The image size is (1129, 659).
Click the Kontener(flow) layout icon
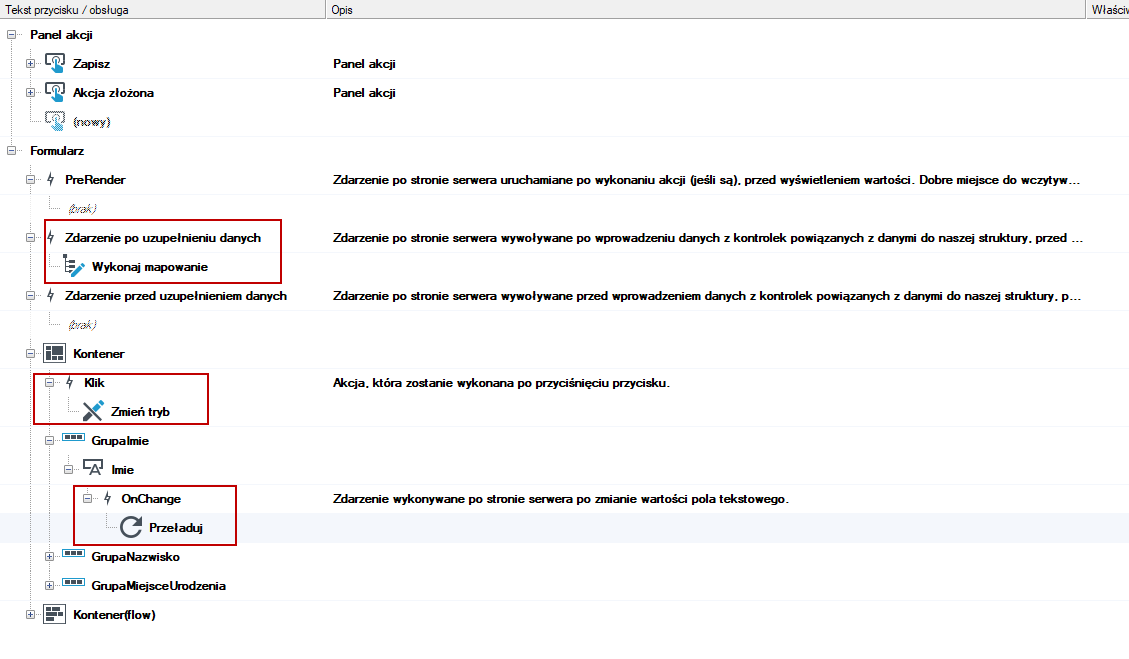(55, 614)
